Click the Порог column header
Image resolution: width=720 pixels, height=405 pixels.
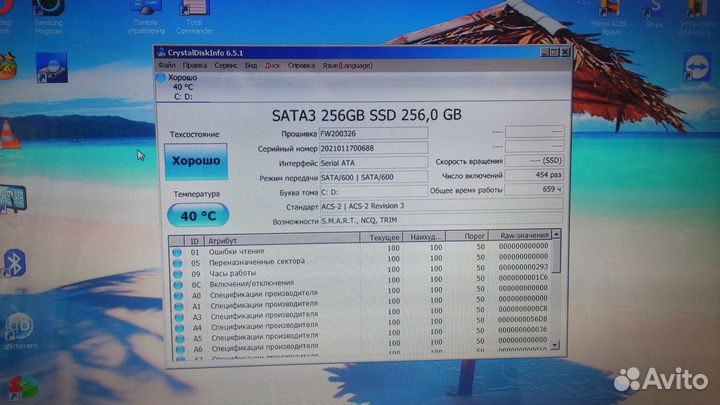[467, 236]
